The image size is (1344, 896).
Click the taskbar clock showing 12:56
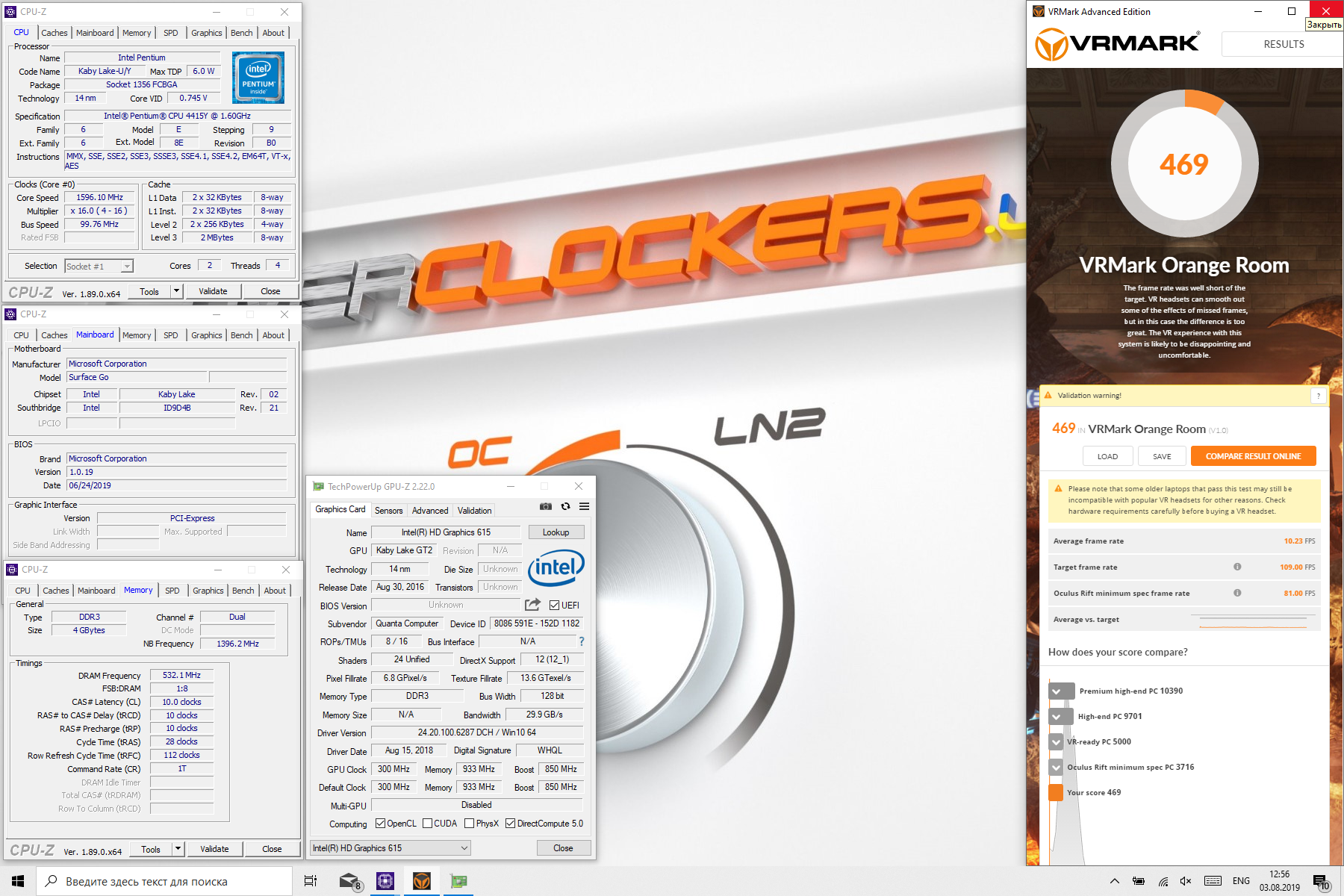pos(1280,881)
